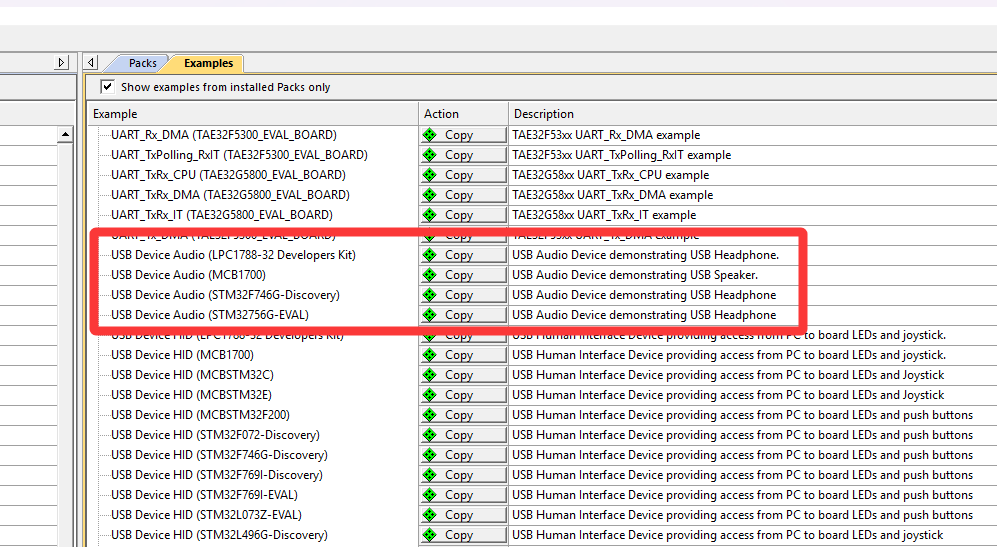The width and height of the screenshot is (997, 547).
Task: Click description 'TAE32G58xx UART_TxRx_CPU example'
Action: (610, 175)
